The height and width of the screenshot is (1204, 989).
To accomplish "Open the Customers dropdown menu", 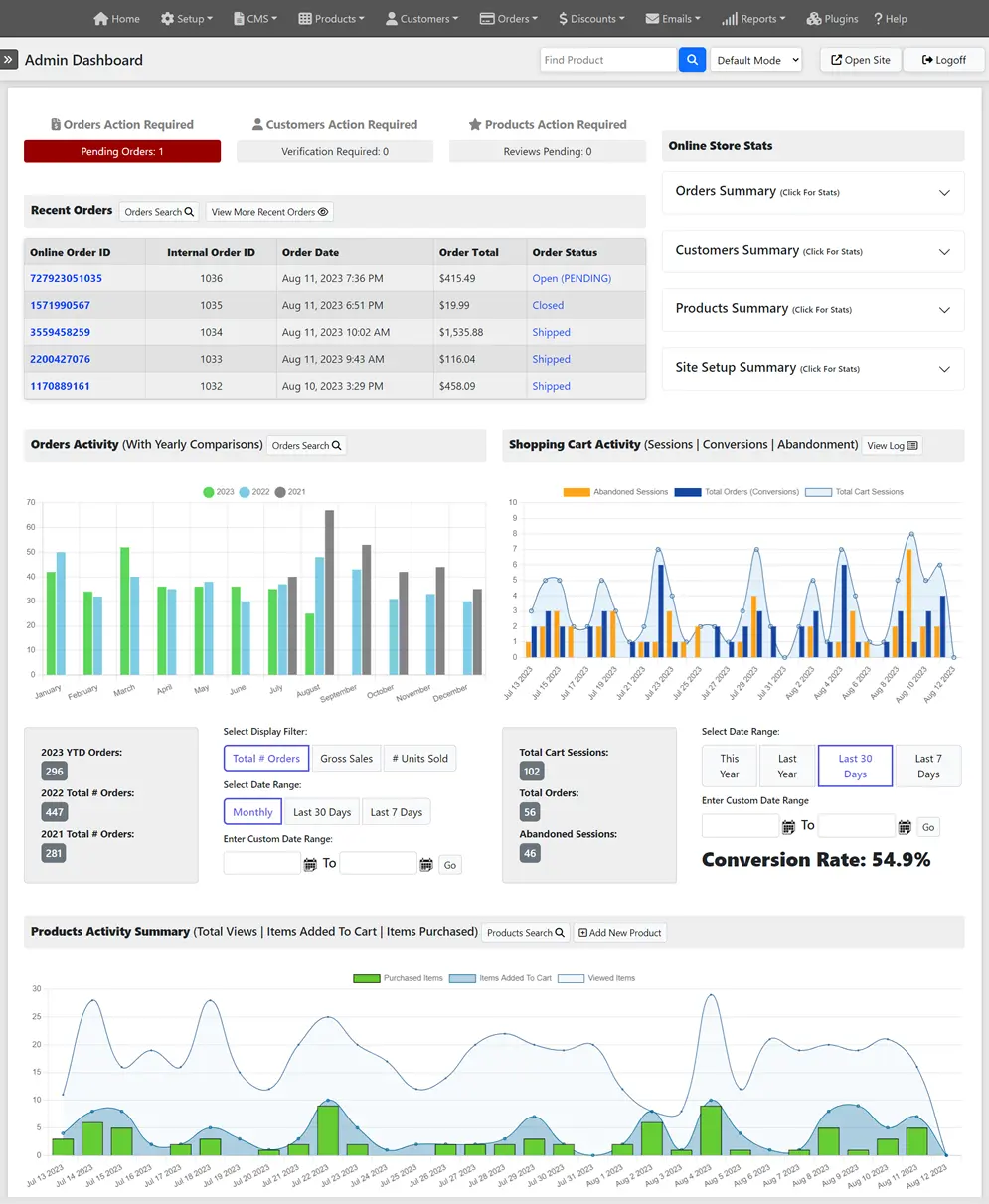I will (422, 19).
